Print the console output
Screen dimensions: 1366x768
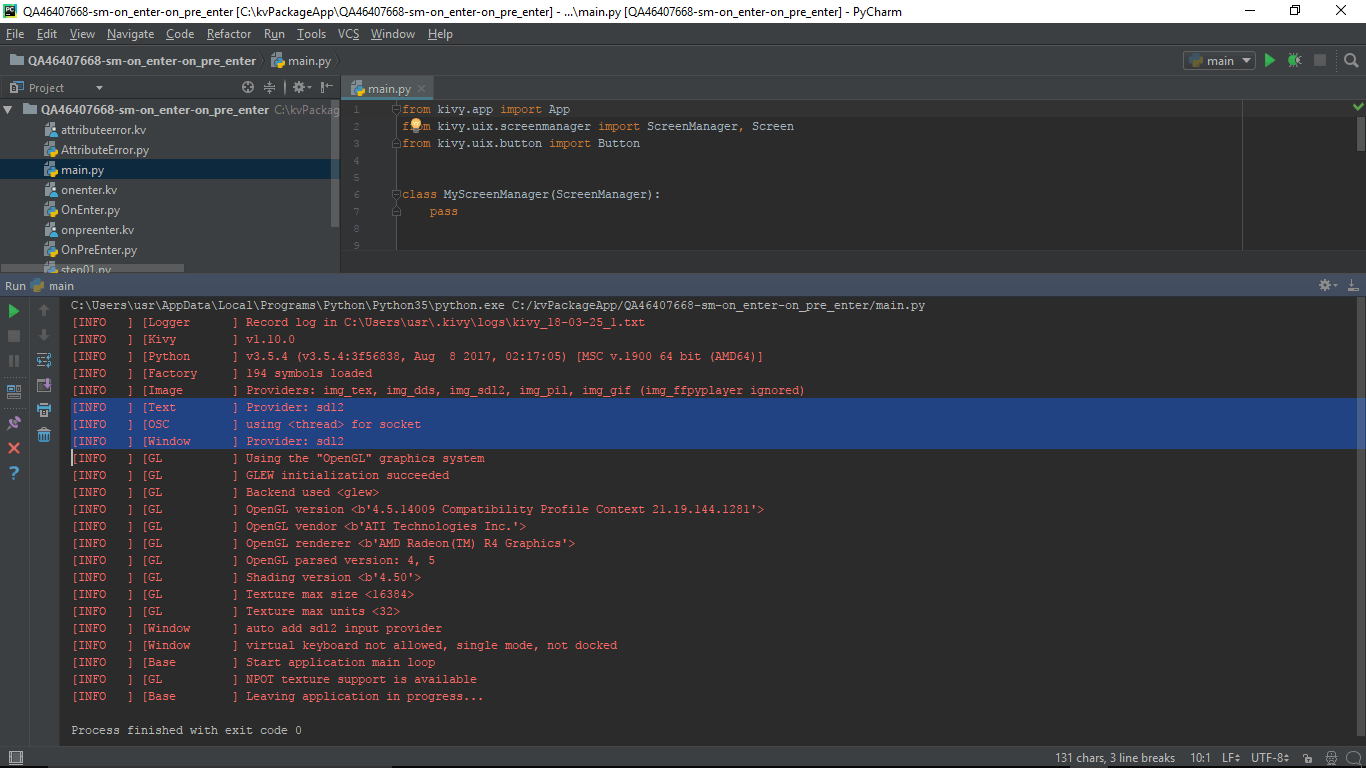44,410
